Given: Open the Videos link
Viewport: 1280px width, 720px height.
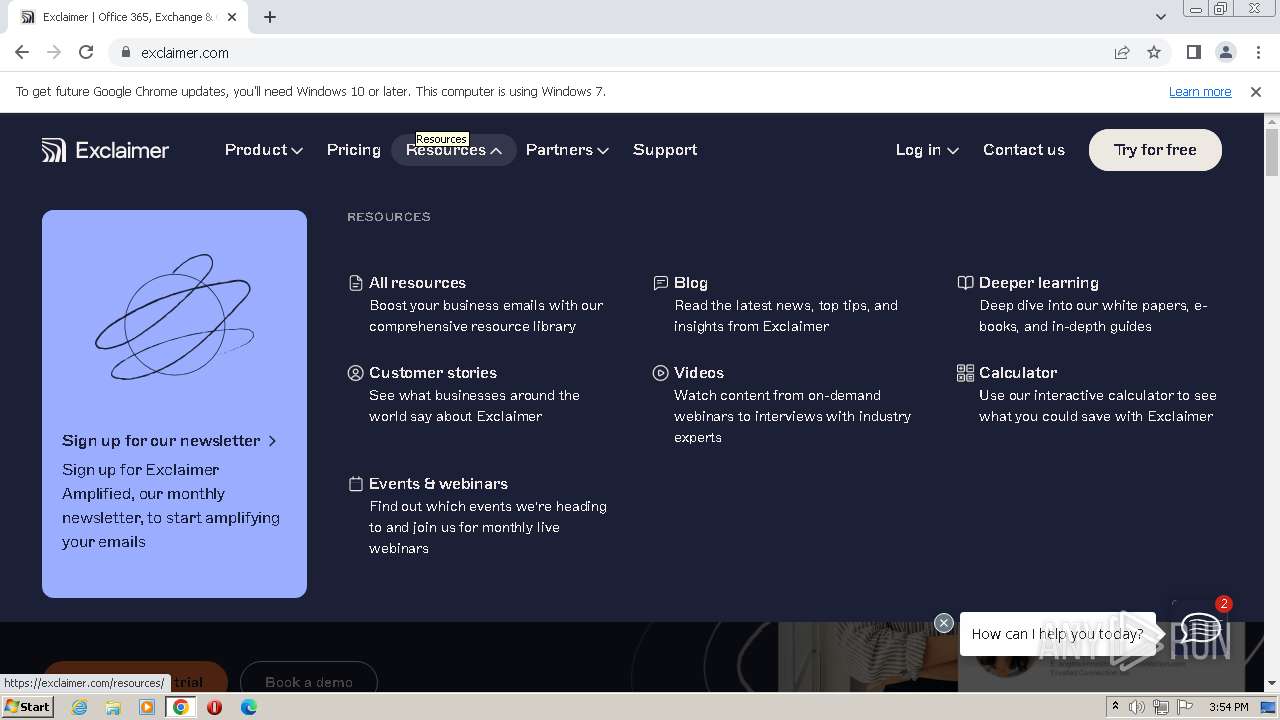Looking at the screenshot, I should click(x=699, y=373).
